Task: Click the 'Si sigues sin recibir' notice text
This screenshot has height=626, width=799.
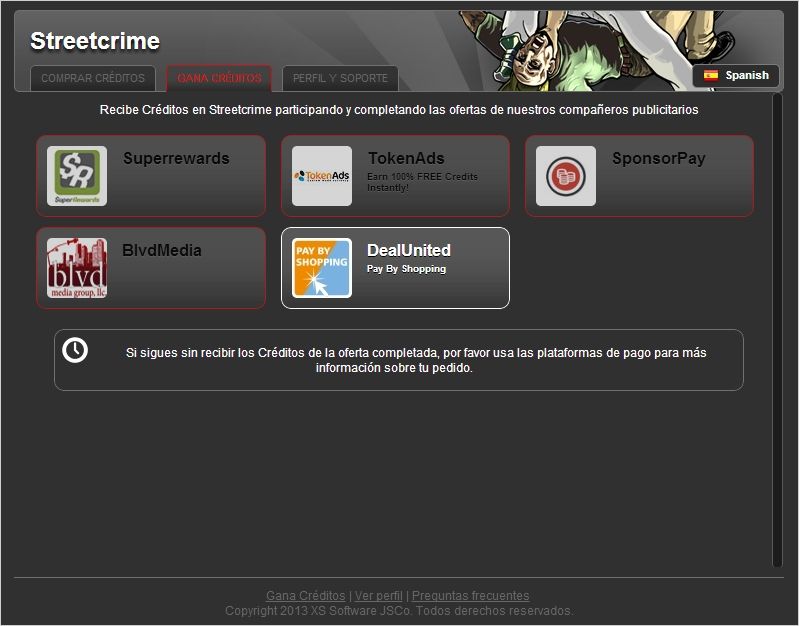Action: point(416,360)
